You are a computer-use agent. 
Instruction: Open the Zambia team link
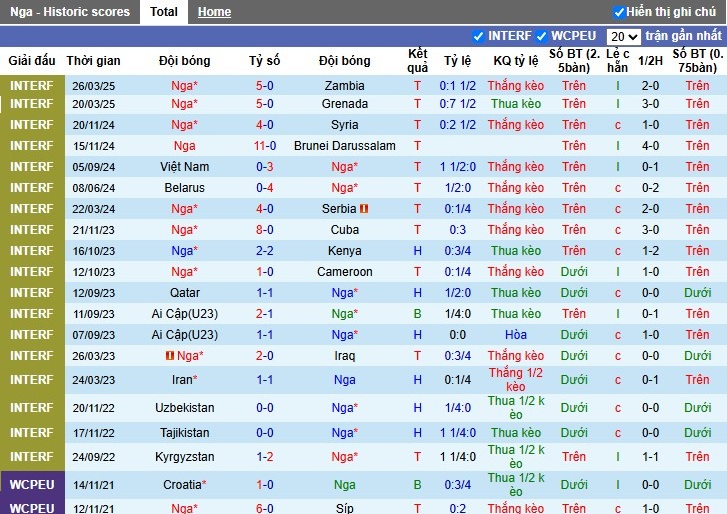click(x=344, y=86)
